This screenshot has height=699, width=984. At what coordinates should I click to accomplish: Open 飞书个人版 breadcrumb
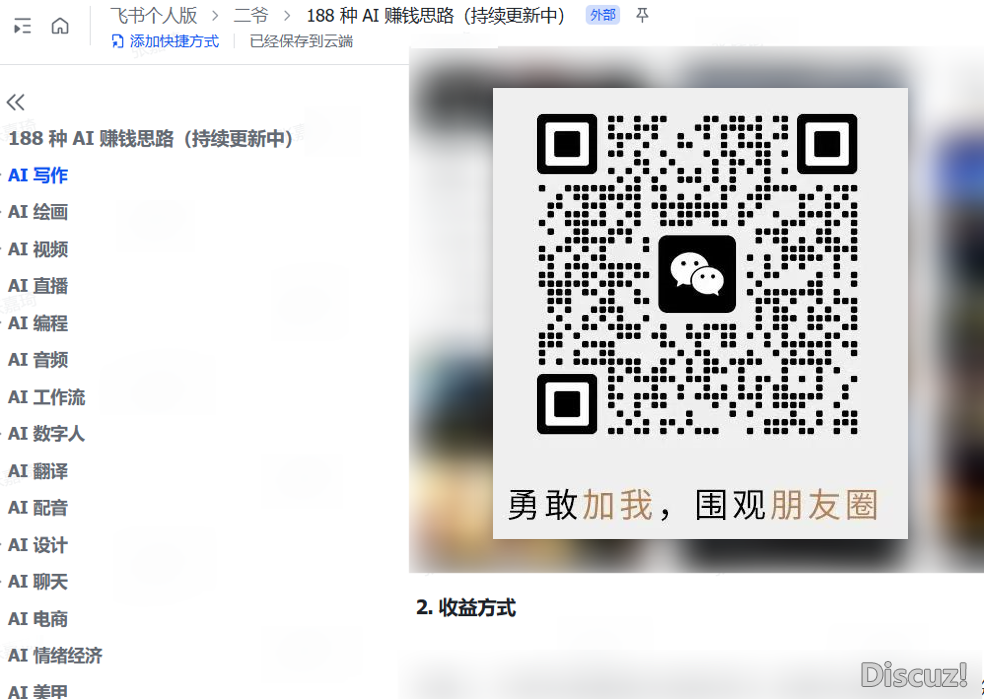click(x=154, y=15)
